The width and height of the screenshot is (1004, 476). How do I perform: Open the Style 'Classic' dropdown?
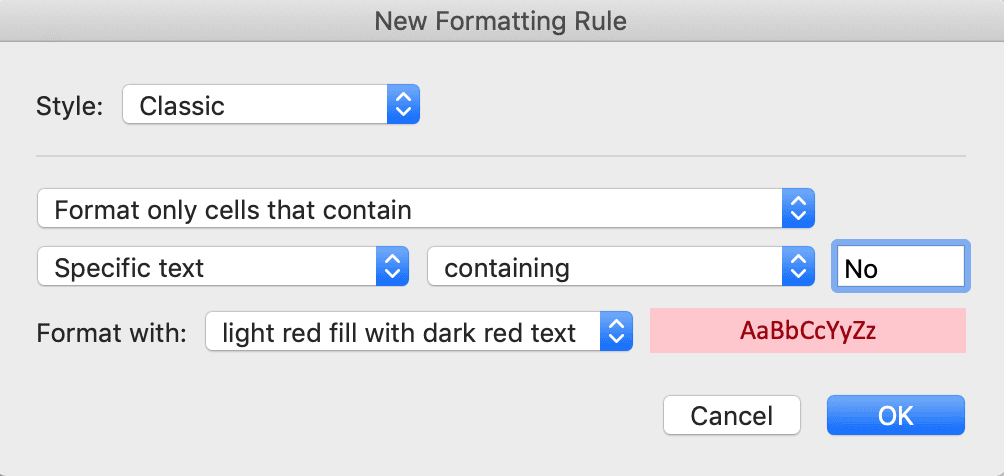[270, 105]
